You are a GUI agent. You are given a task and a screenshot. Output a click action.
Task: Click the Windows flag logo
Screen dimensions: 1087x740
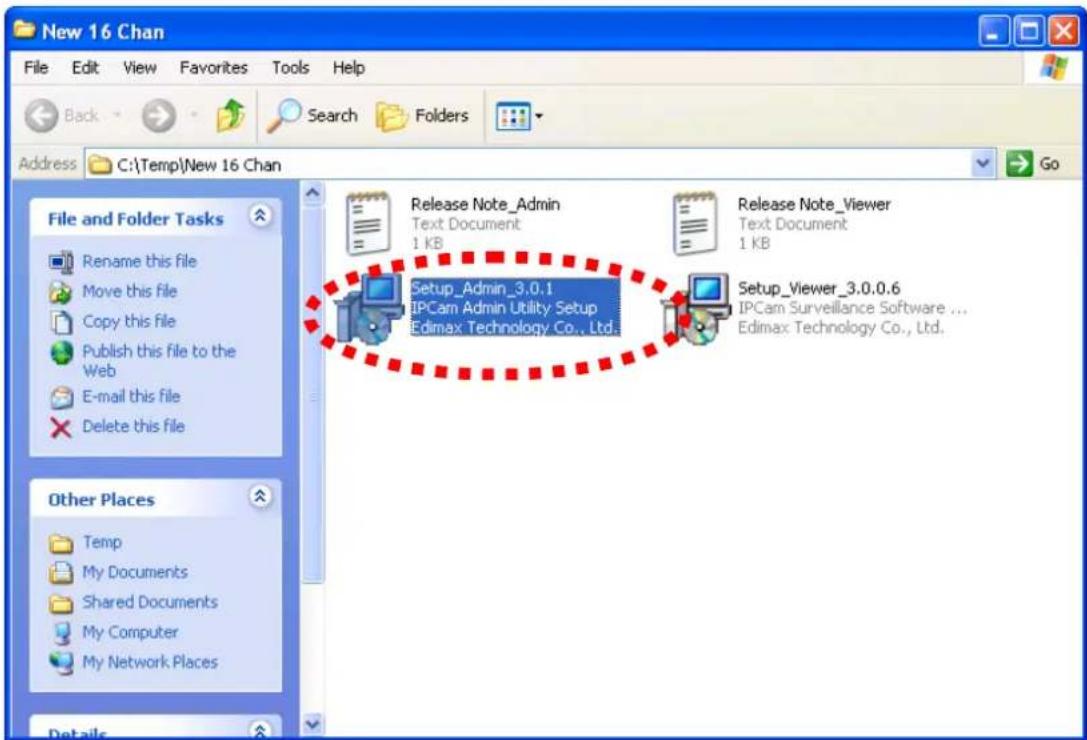tap(1054, 68)
